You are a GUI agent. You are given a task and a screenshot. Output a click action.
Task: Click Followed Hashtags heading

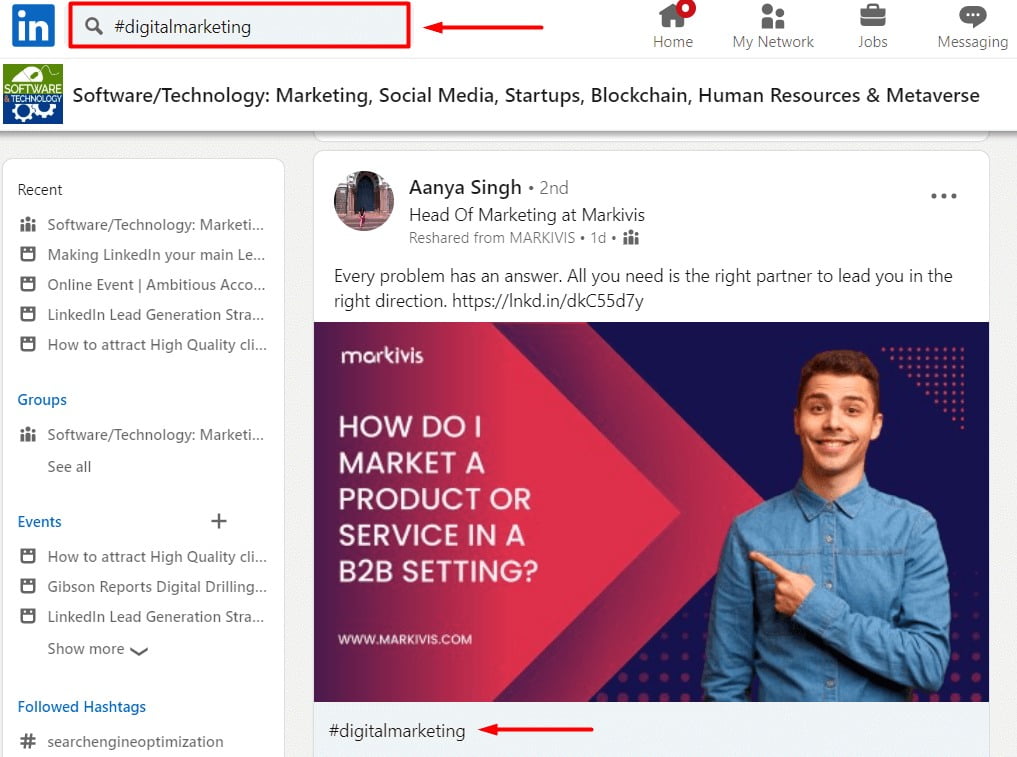82,706
